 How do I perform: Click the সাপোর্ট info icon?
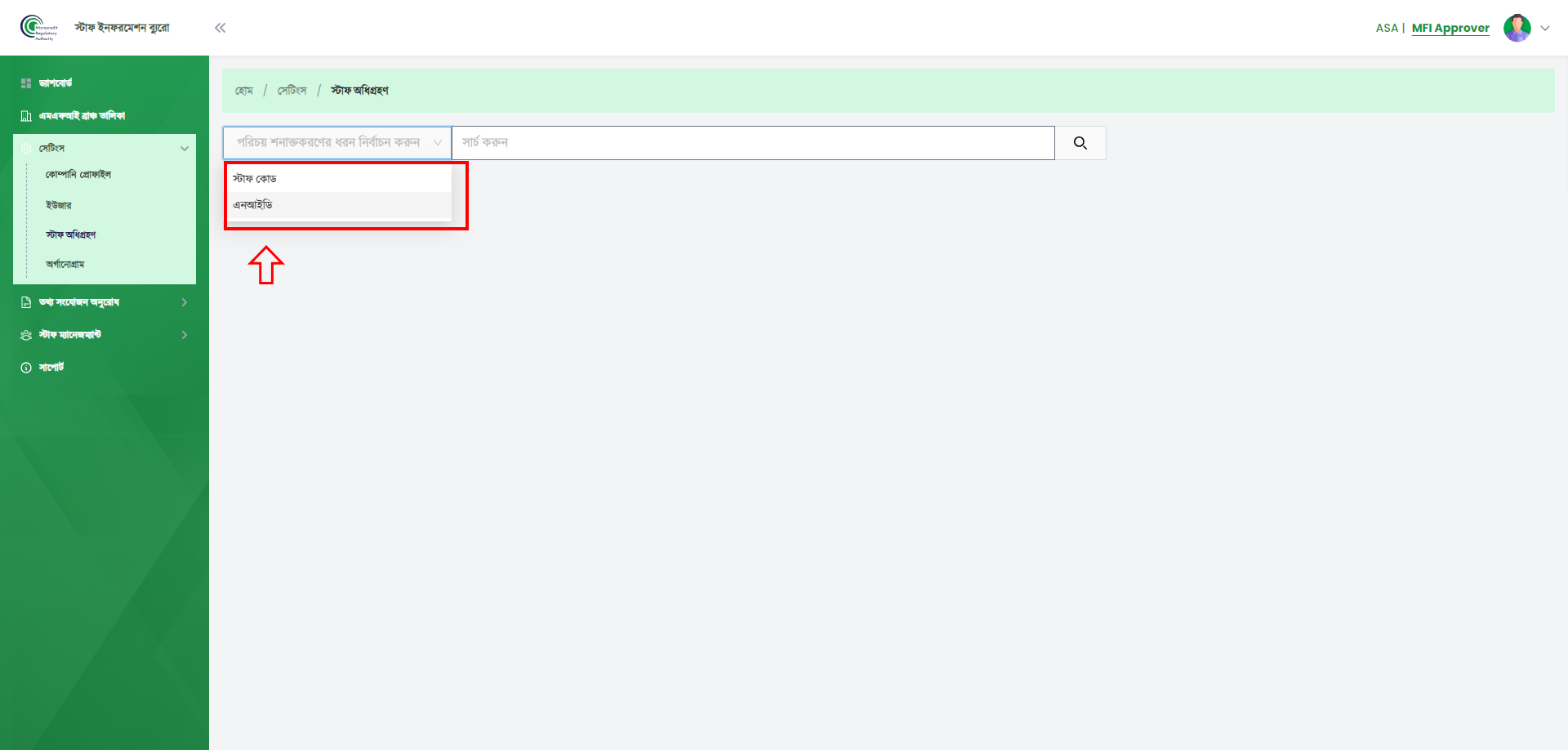coord(26,368)
